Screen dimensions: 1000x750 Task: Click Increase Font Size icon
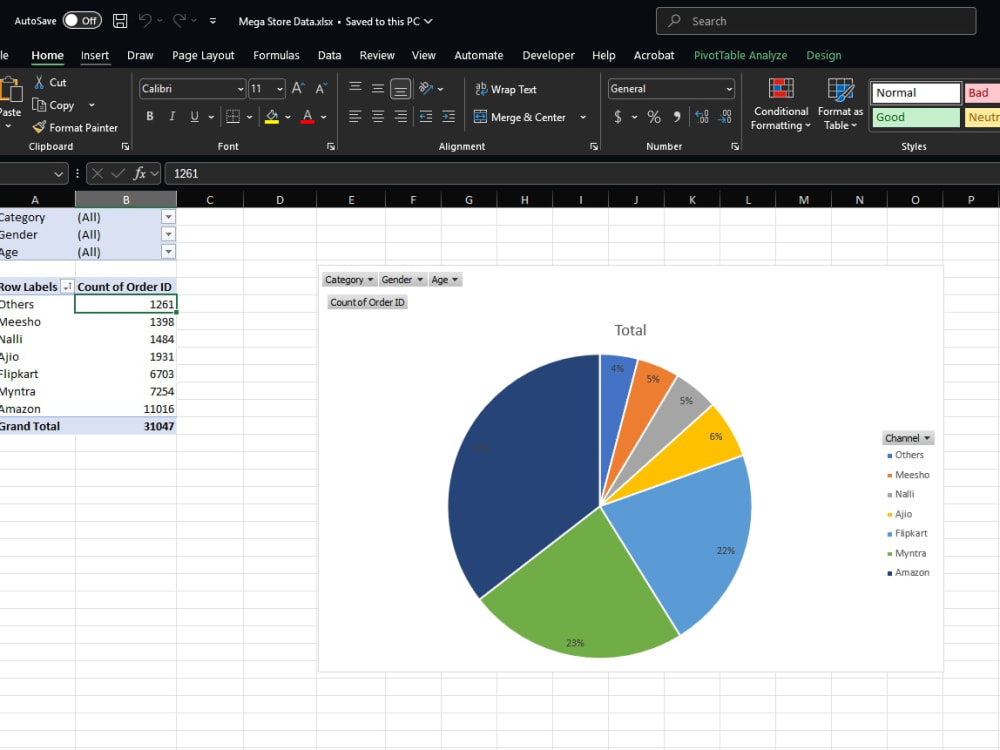[x=298, y=89]
